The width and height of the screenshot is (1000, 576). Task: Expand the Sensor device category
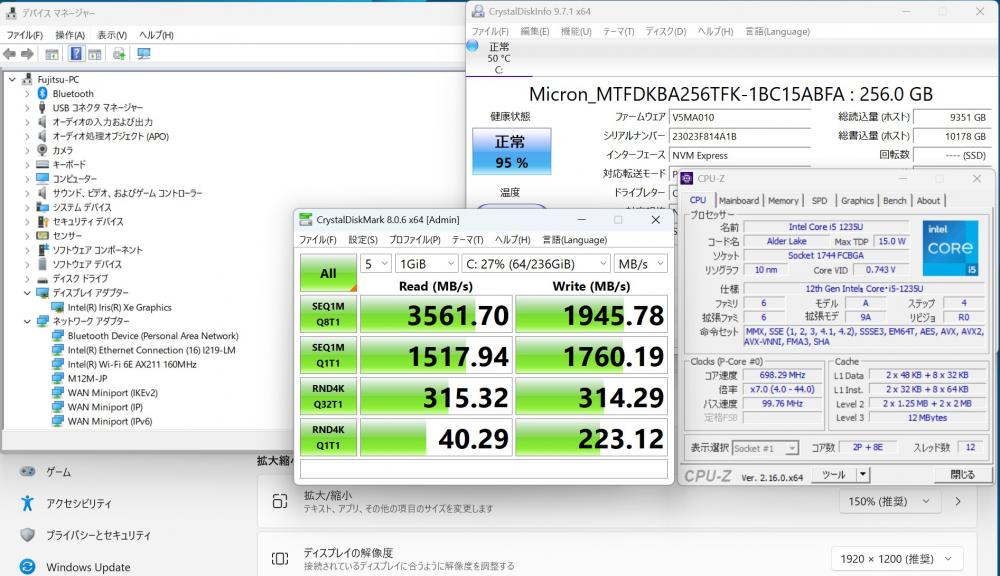26,236
